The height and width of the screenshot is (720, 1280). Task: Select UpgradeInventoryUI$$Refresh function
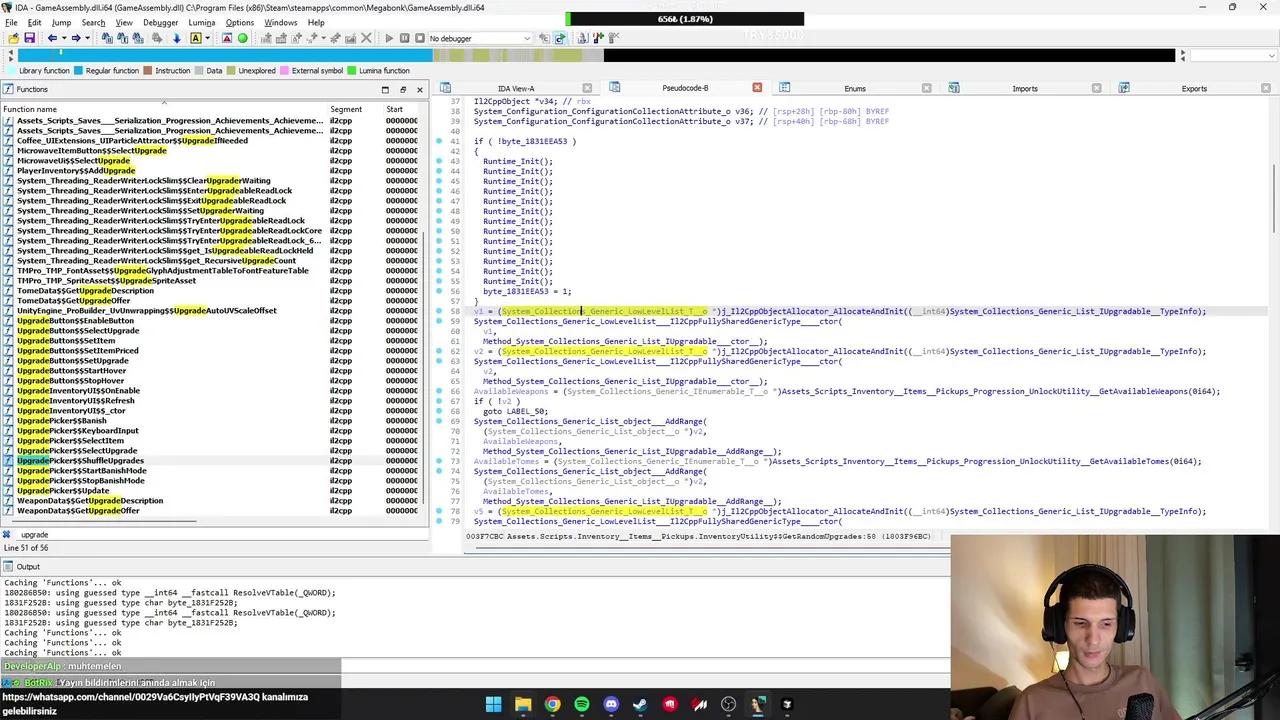[75, 401]
